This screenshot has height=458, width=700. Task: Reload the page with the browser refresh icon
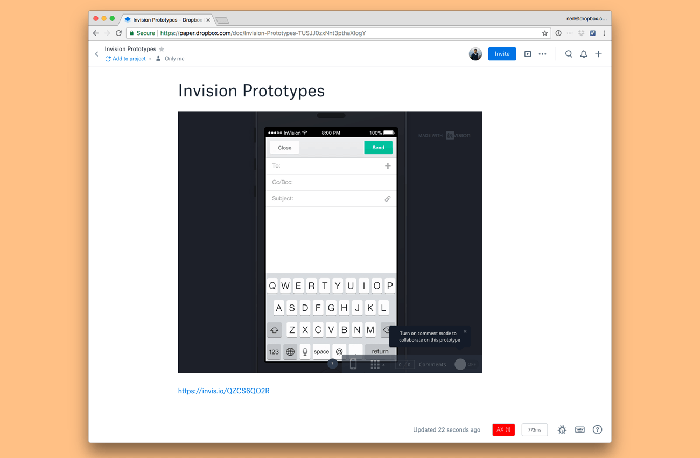click(119, 33)
